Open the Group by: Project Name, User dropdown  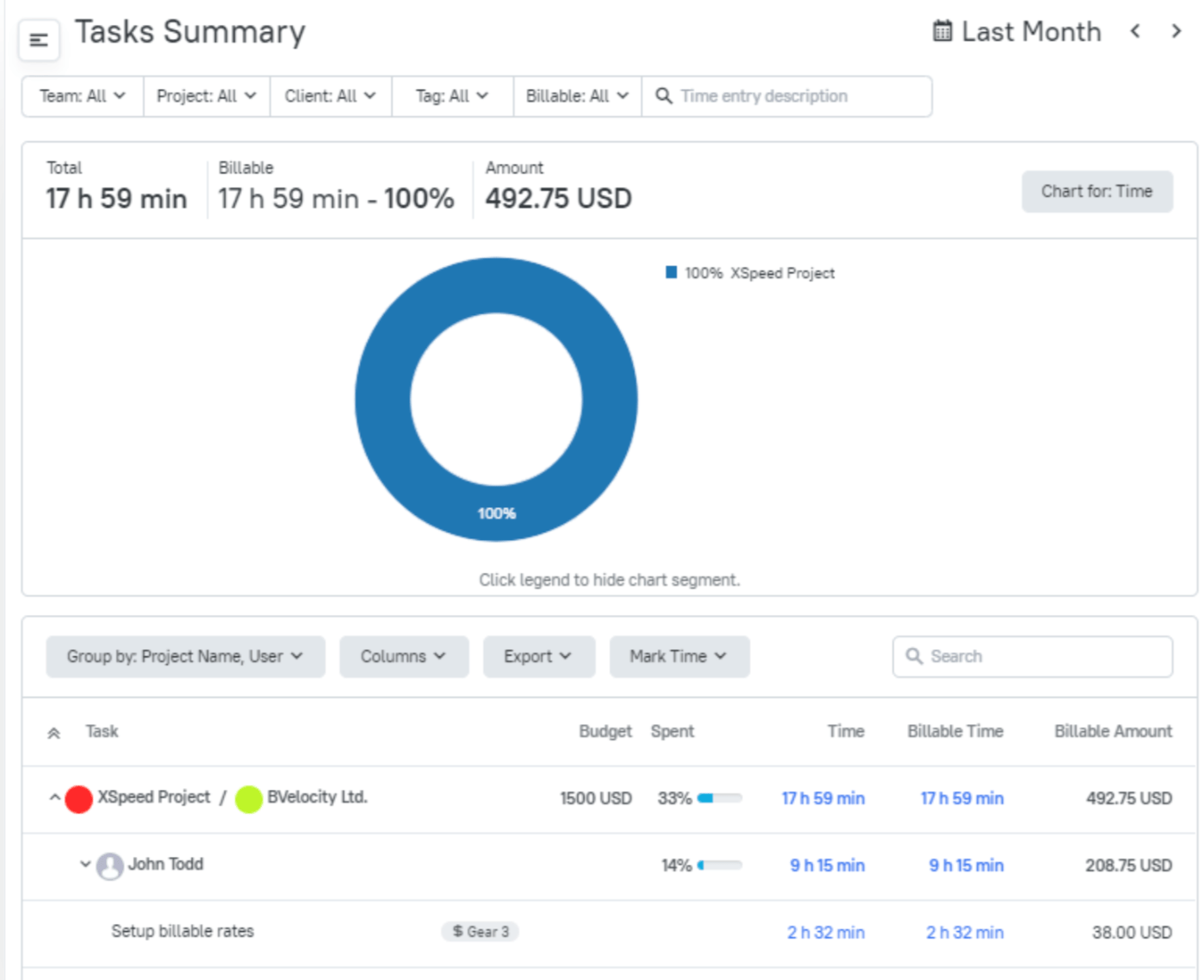click(x=185, y=657)
